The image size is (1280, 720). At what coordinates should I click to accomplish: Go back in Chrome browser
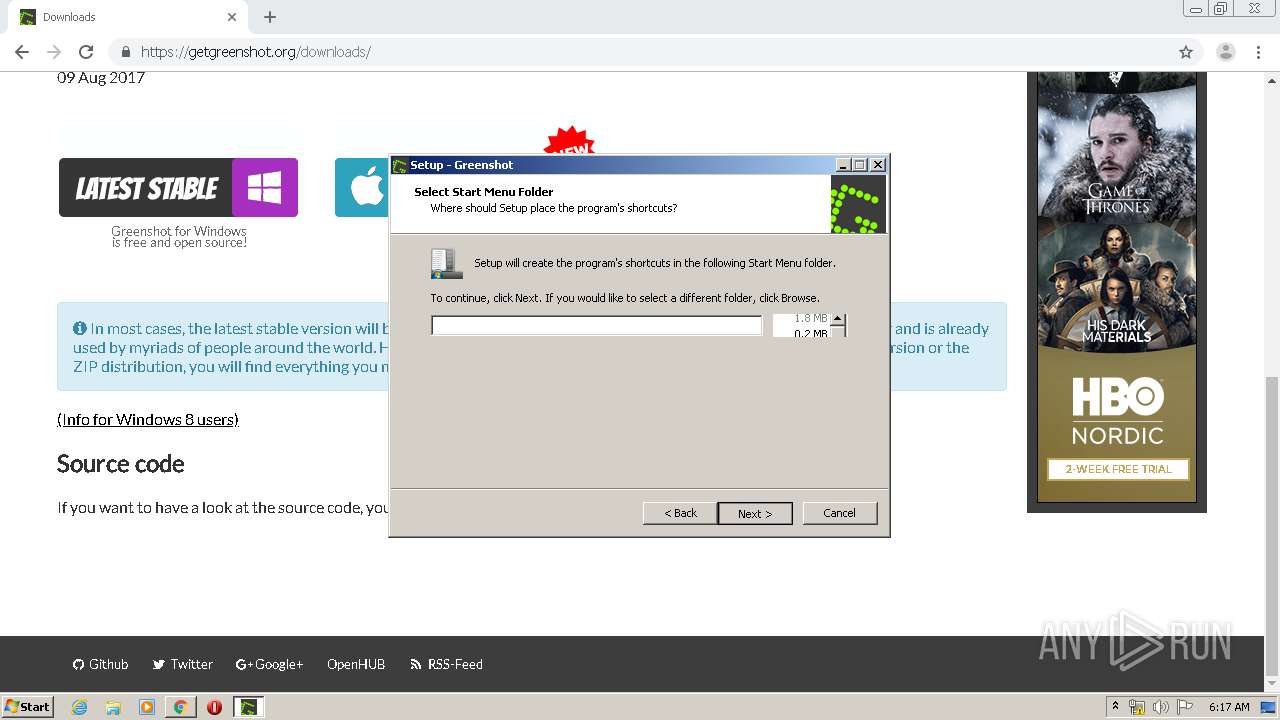click(x=22, y=52)
